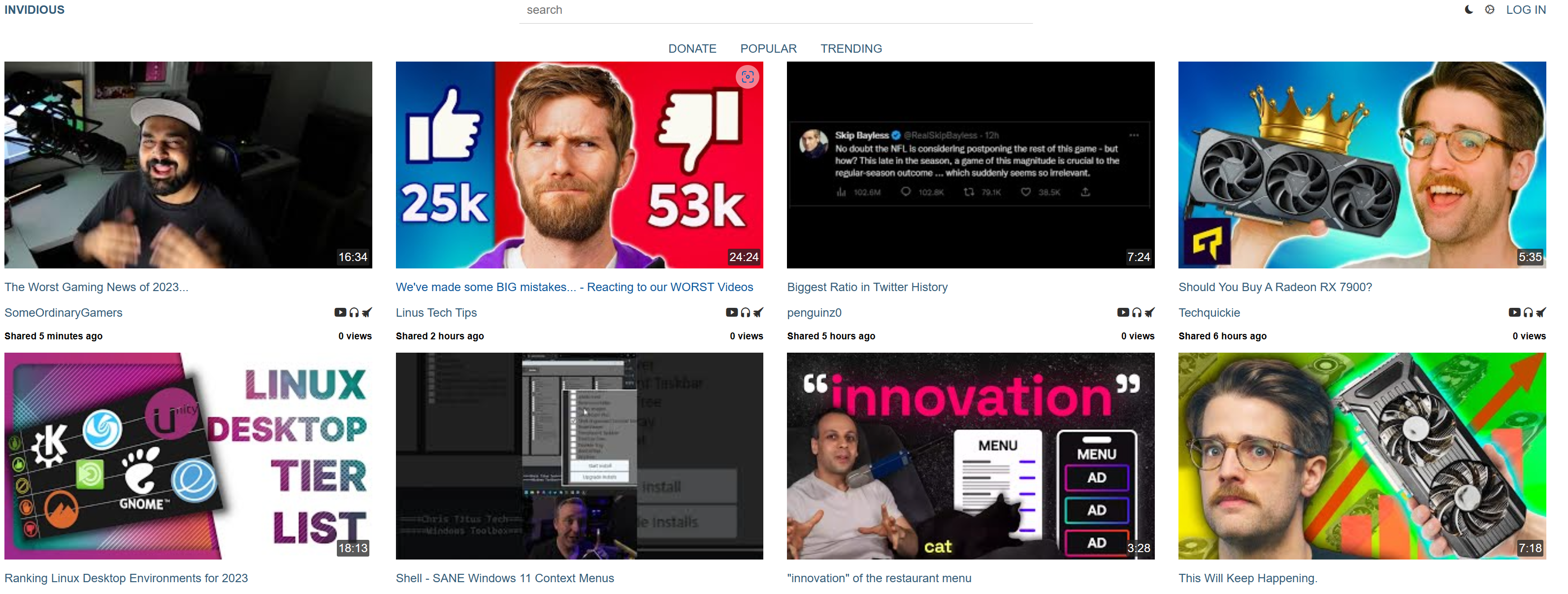Click YouTube icon beside Linus Tech Tips
The image size is (1568, 594).
732,312
